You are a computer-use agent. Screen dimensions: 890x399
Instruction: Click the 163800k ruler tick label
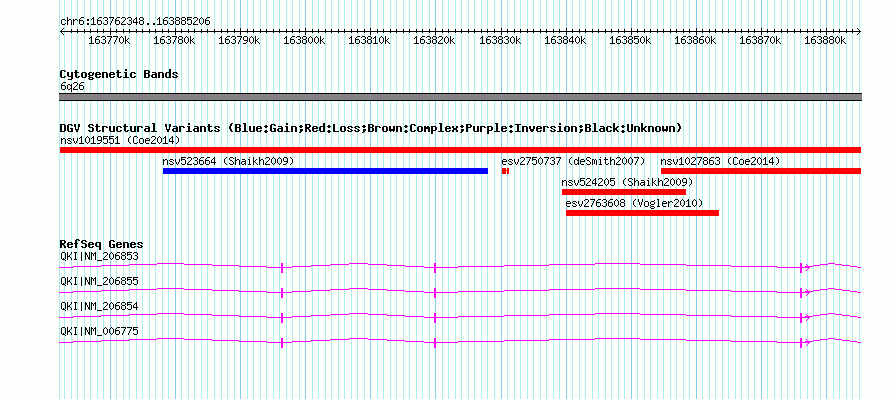(305, 40)
